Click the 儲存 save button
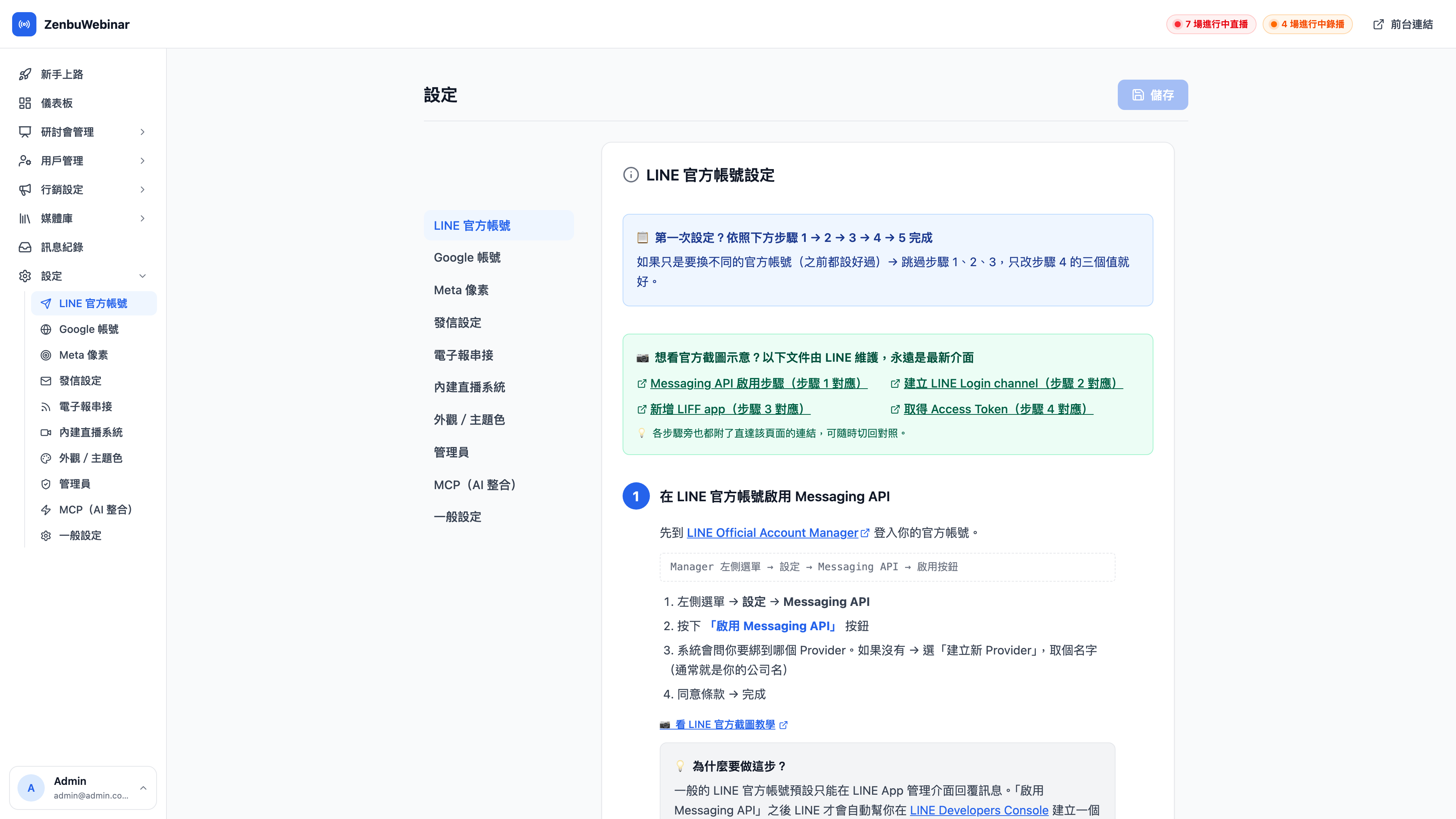This screenshot has width=1456, height=819. pos(1153,95)
